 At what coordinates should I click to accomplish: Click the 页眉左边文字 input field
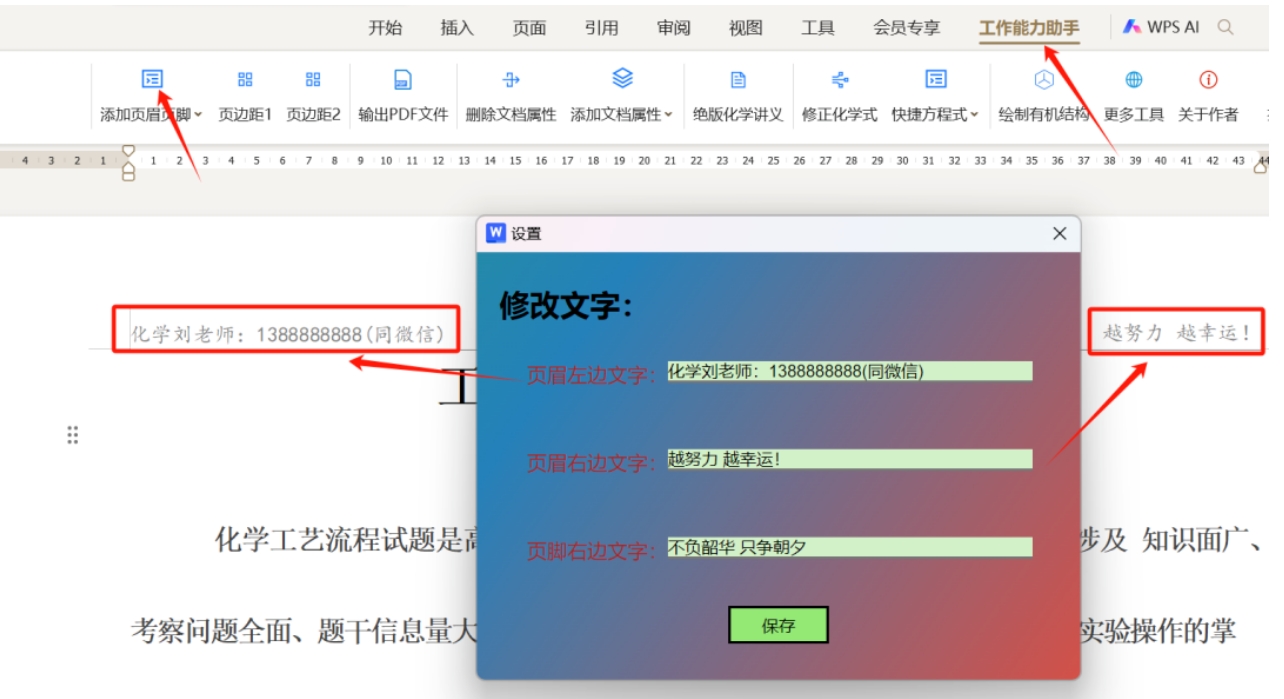point(849,372)
